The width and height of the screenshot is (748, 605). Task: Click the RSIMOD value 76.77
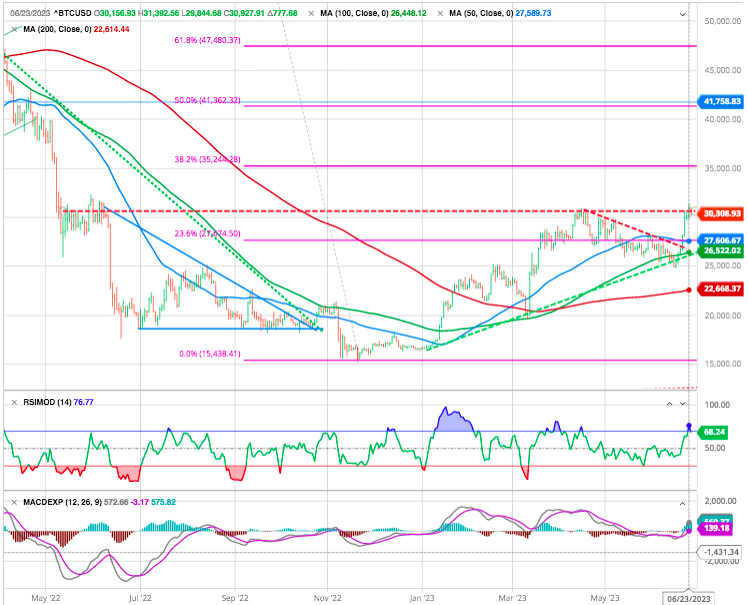point(83,402)
